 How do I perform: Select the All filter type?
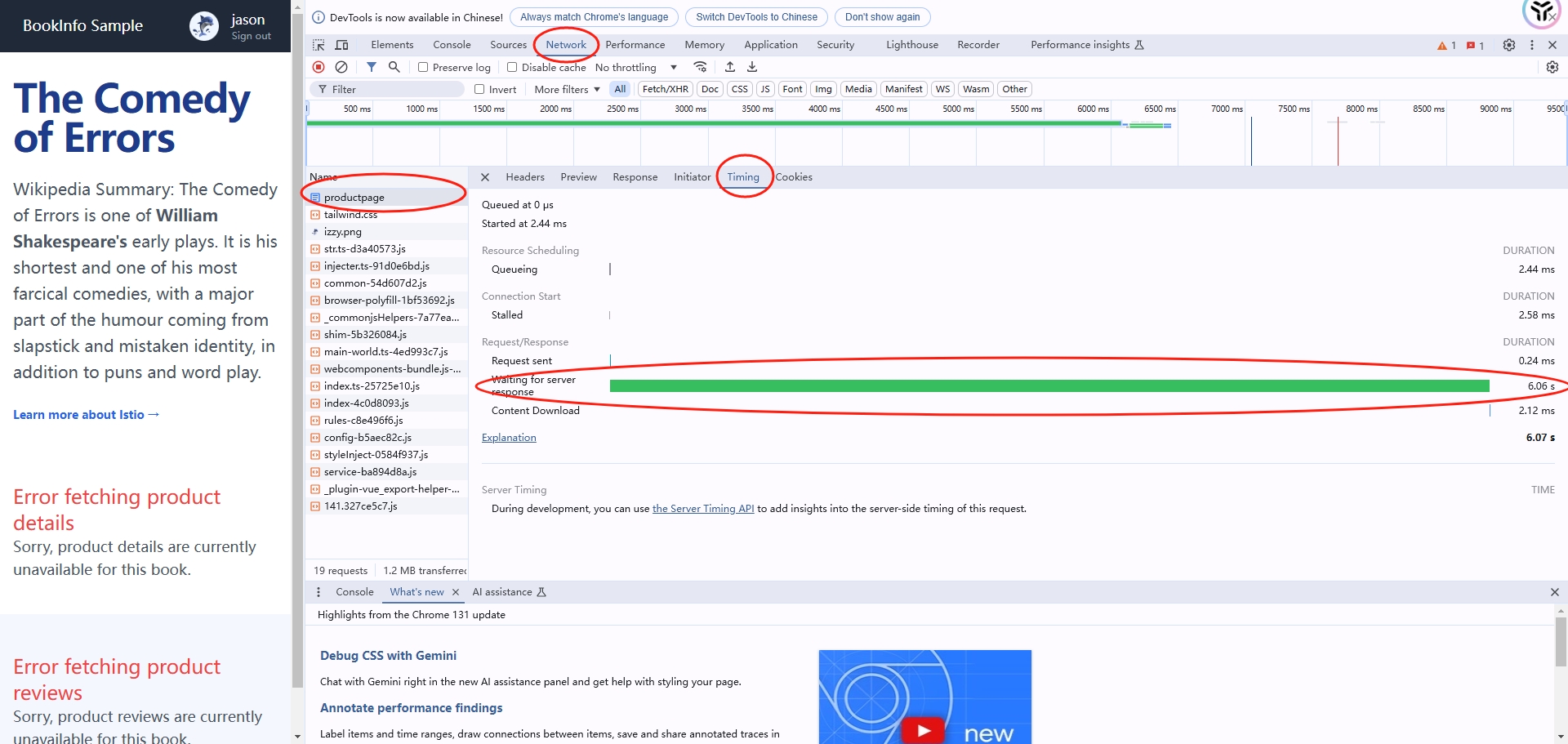(x=621, y=89)
